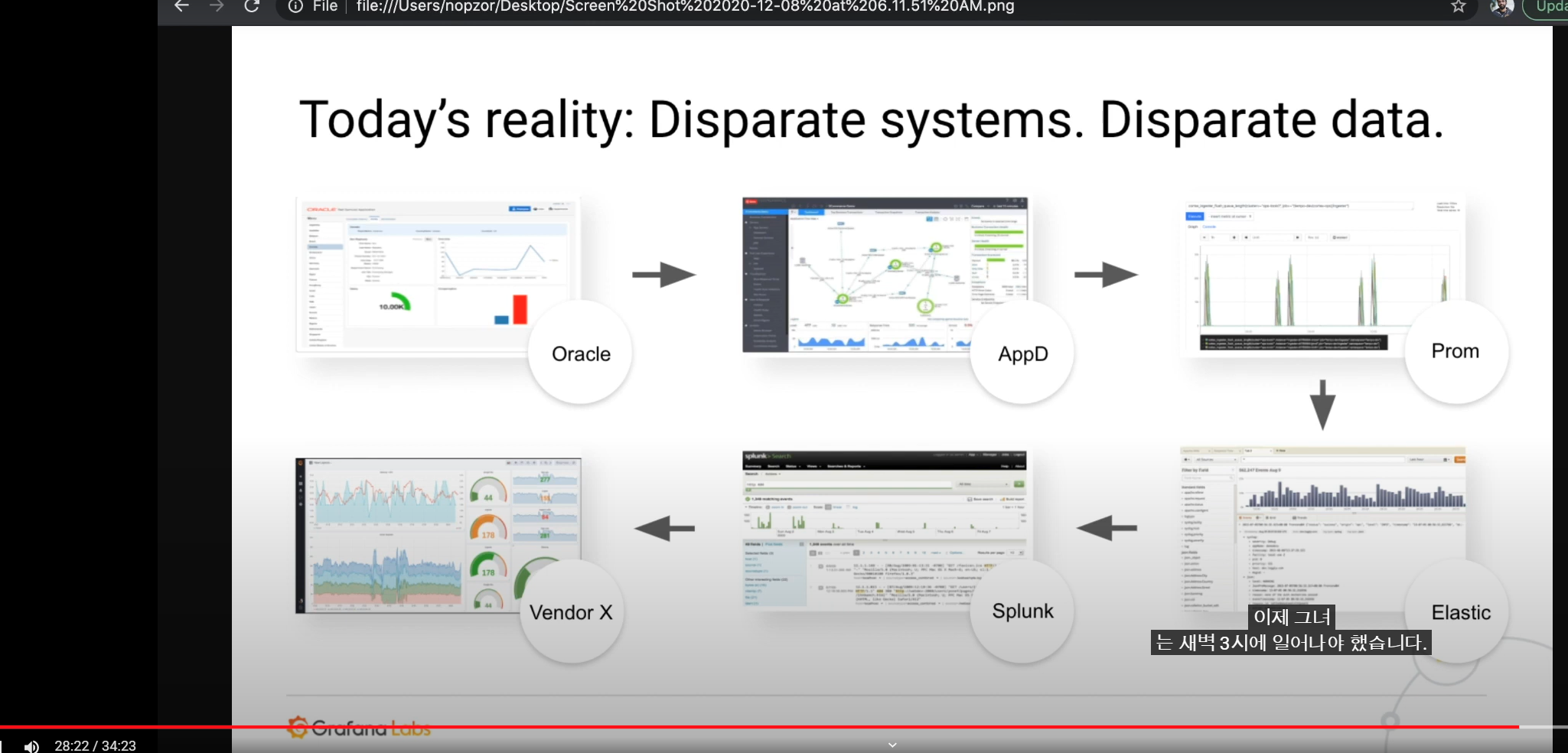Open the profile avatar in the browser toolbar

[x=1501, y=6]
